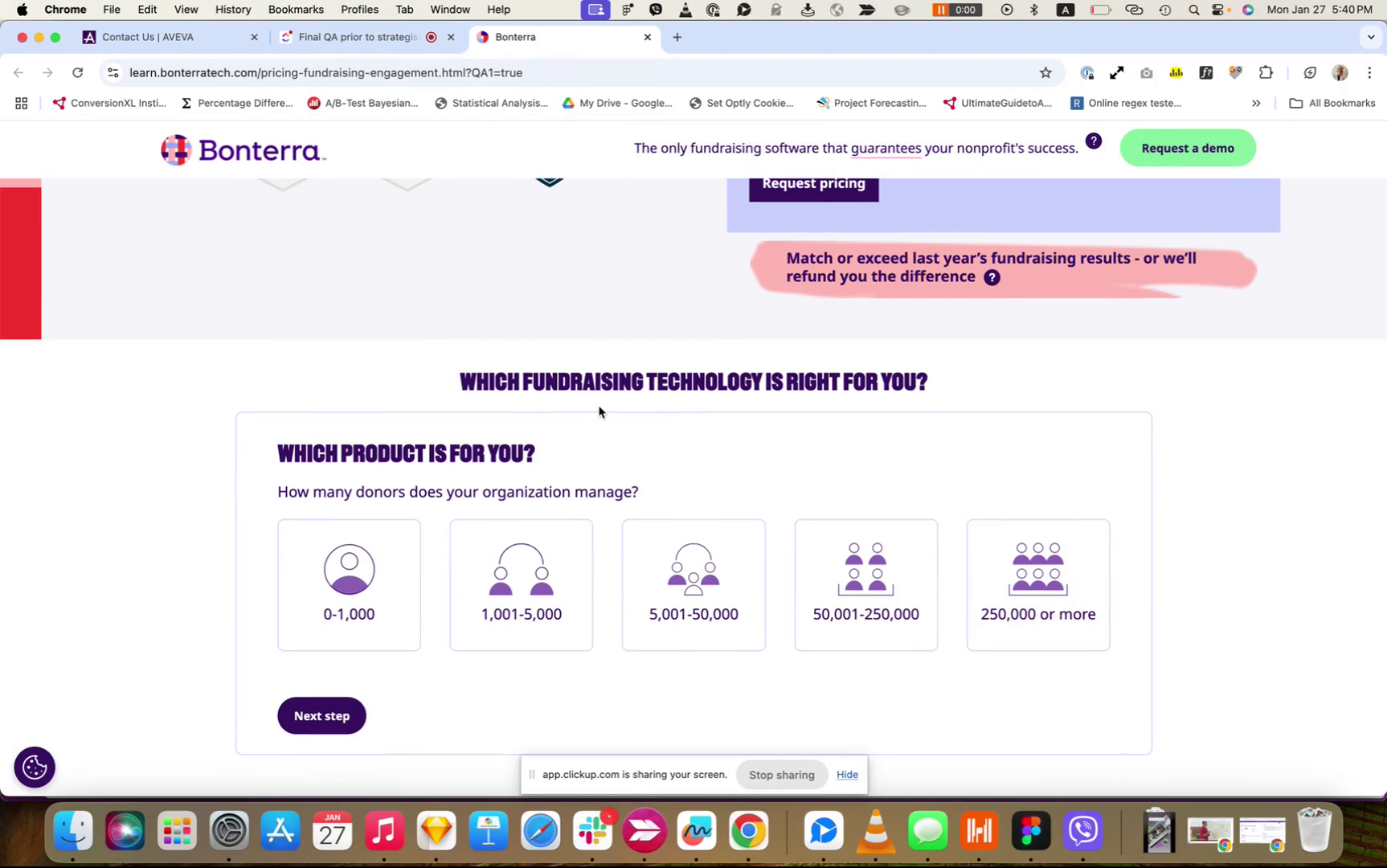Open Messages from the Dock
This screenshot has height=868, width=1387.
coord(927,831)
